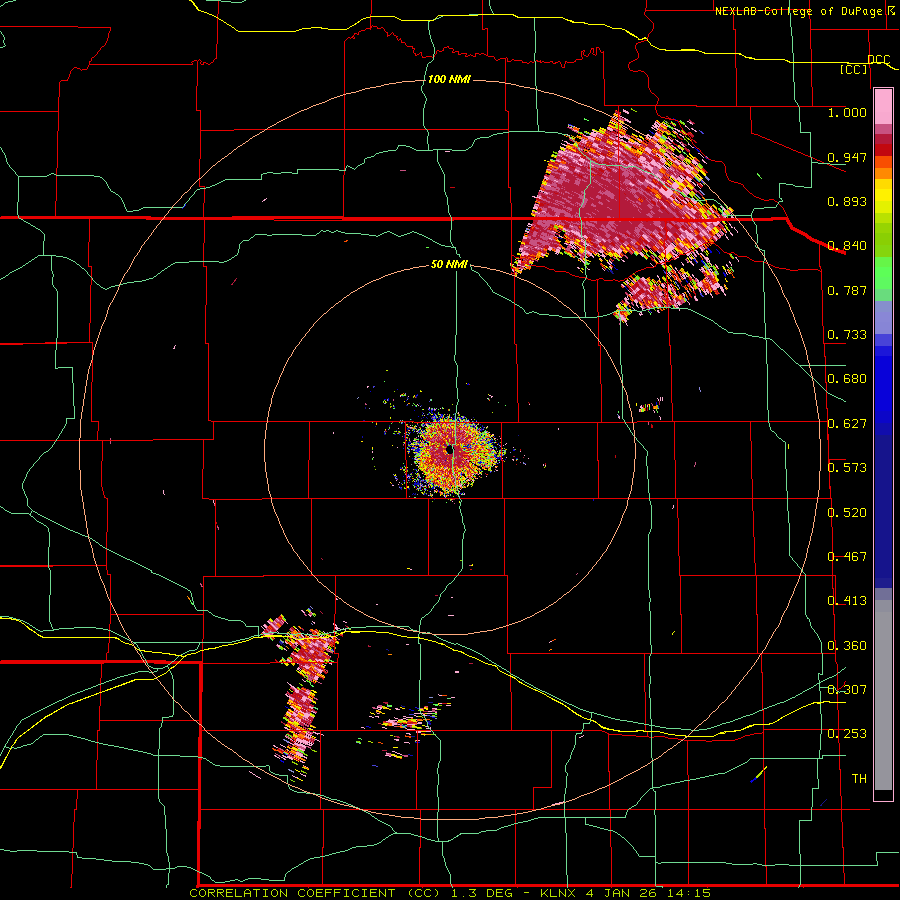Click the 0.467 value on the color scale

point(847,557)
